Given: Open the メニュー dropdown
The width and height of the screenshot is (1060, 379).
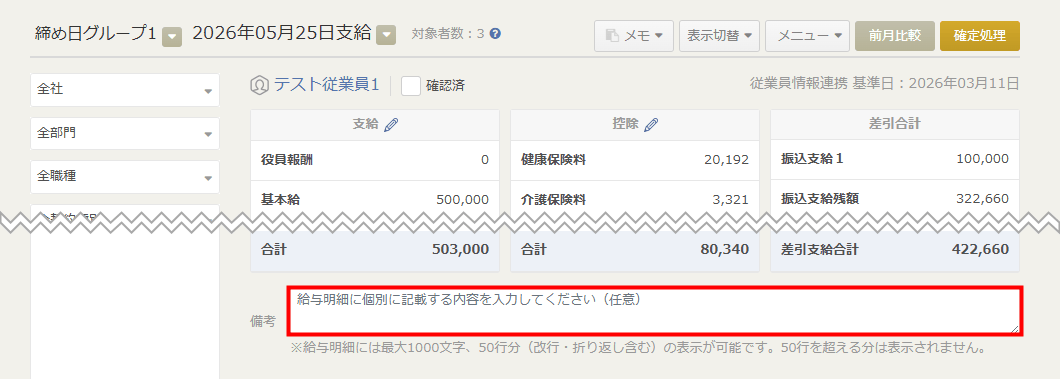Looking at the screenshot, I should coord(807,36).
